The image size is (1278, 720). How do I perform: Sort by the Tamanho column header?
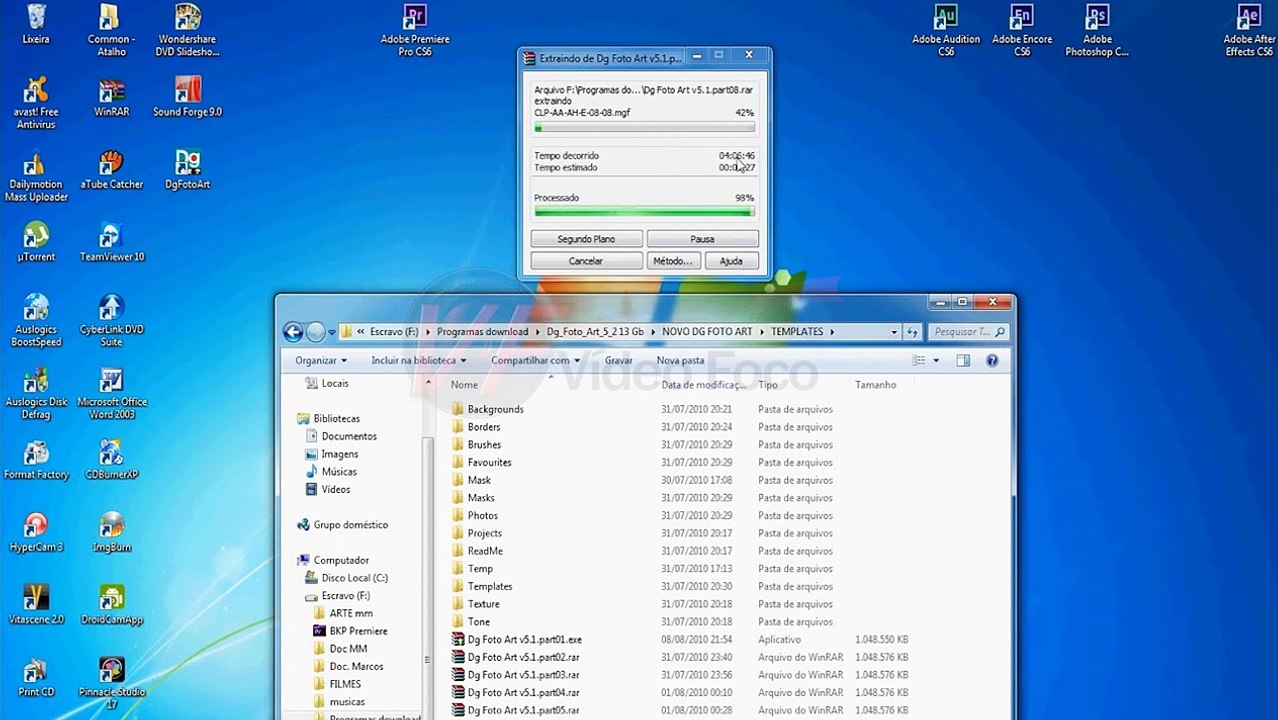[875, 384]
